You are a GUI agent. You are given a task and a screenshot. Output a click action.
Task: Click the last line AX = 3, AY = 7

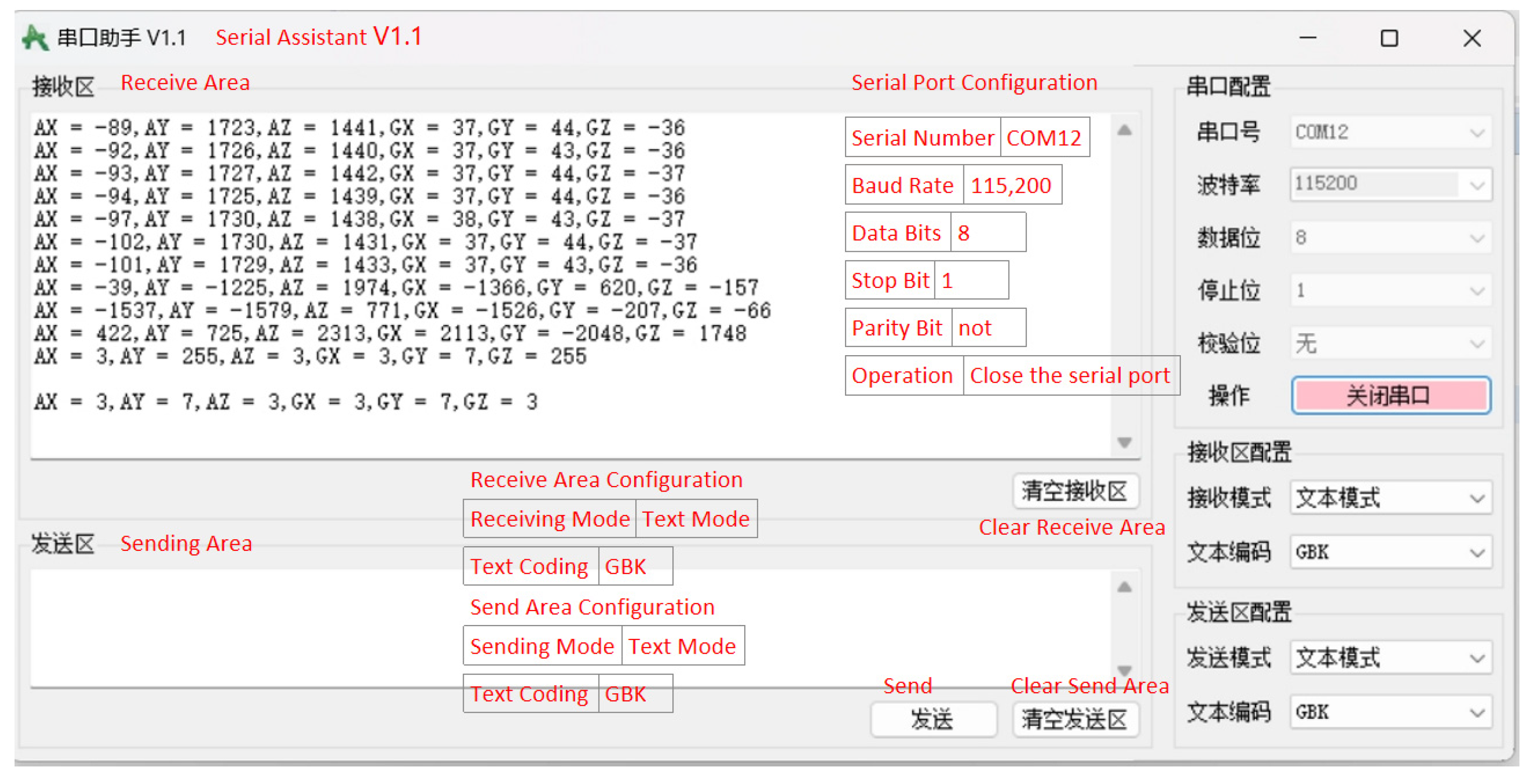tap(286, 402)
